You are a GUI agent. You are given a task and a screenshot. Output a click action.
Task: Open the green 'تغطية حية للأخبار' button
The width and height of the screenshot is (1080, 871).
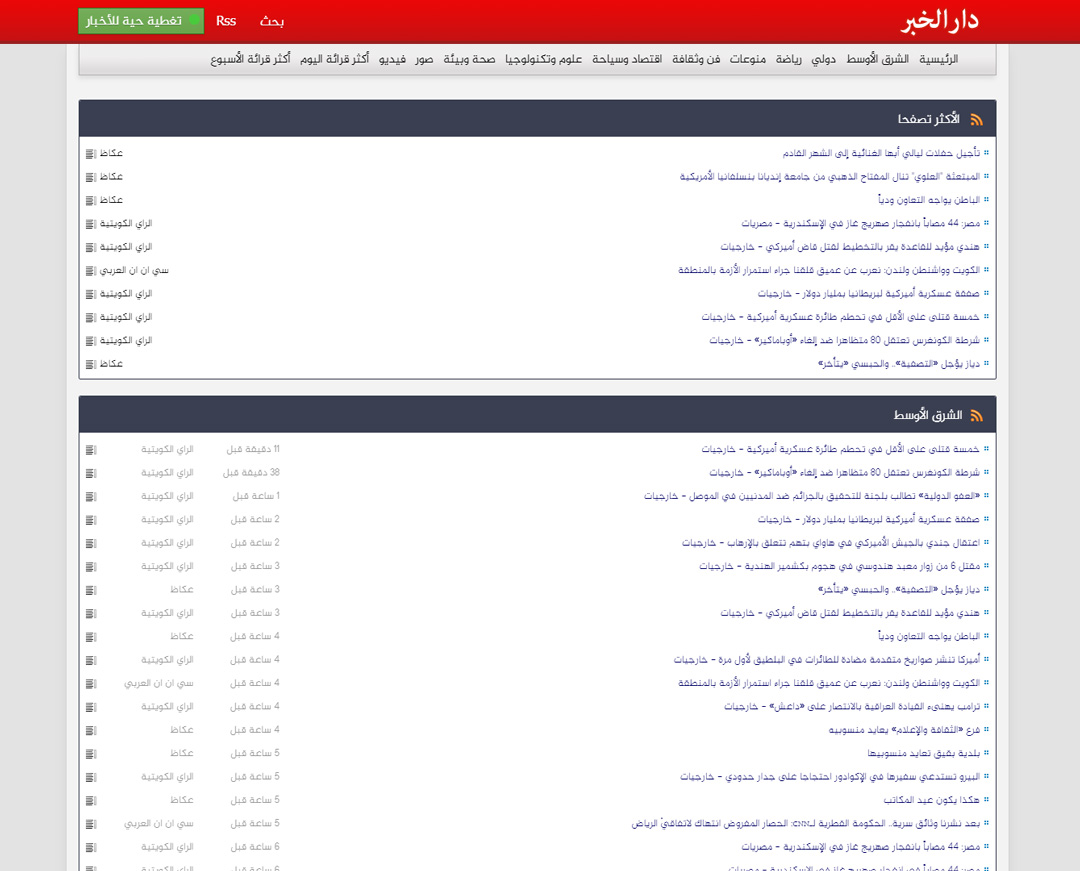pyautogui.click(x=140, y=21)
